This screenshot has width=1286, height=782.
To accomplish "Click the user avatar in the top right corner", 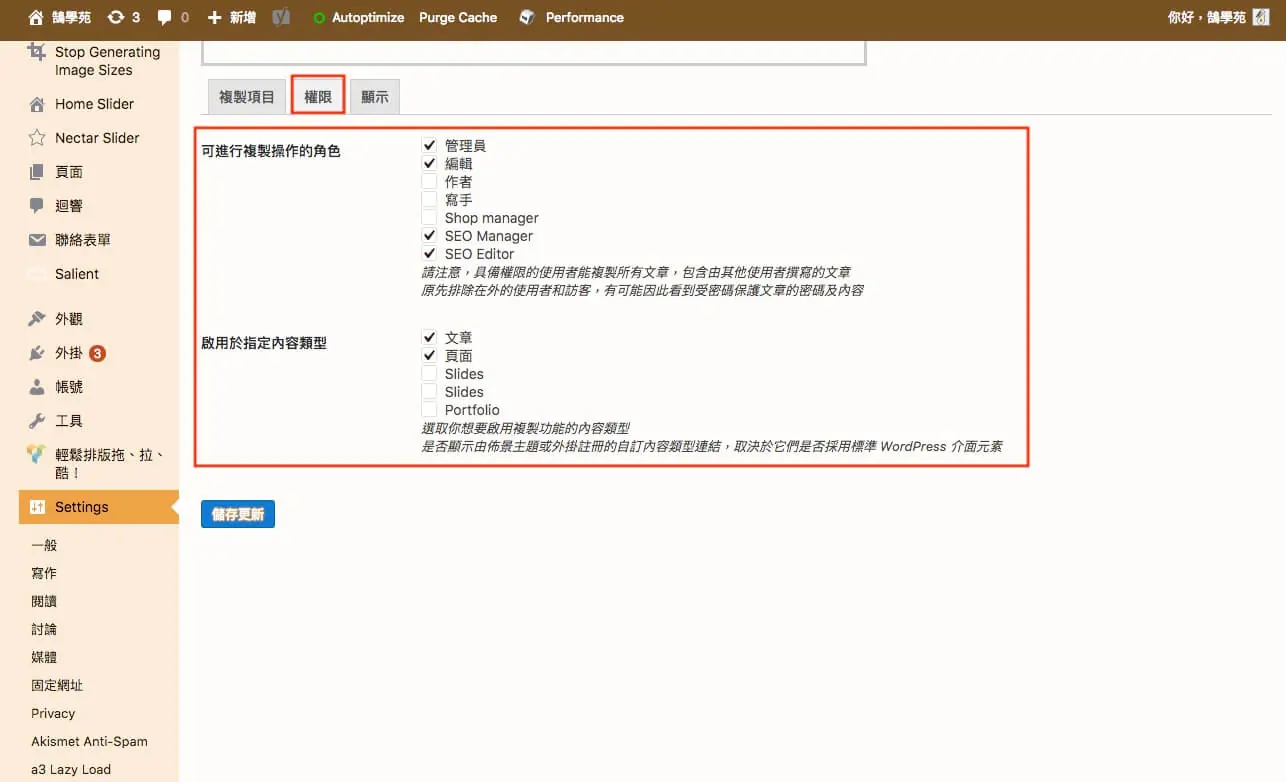I will coord(1260,17).
